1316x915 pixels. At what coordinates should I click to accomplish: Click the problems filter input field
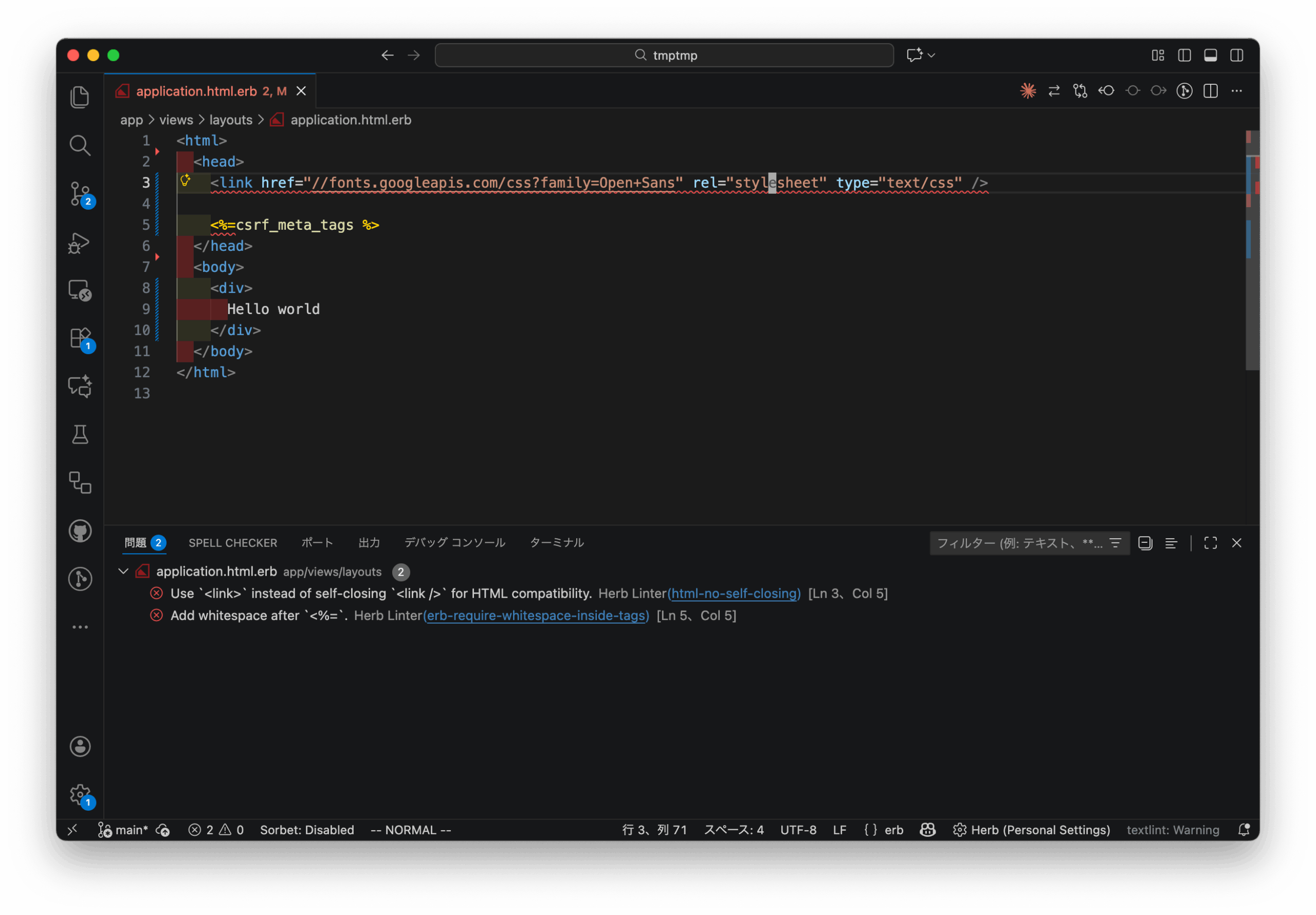(1018, 543)
